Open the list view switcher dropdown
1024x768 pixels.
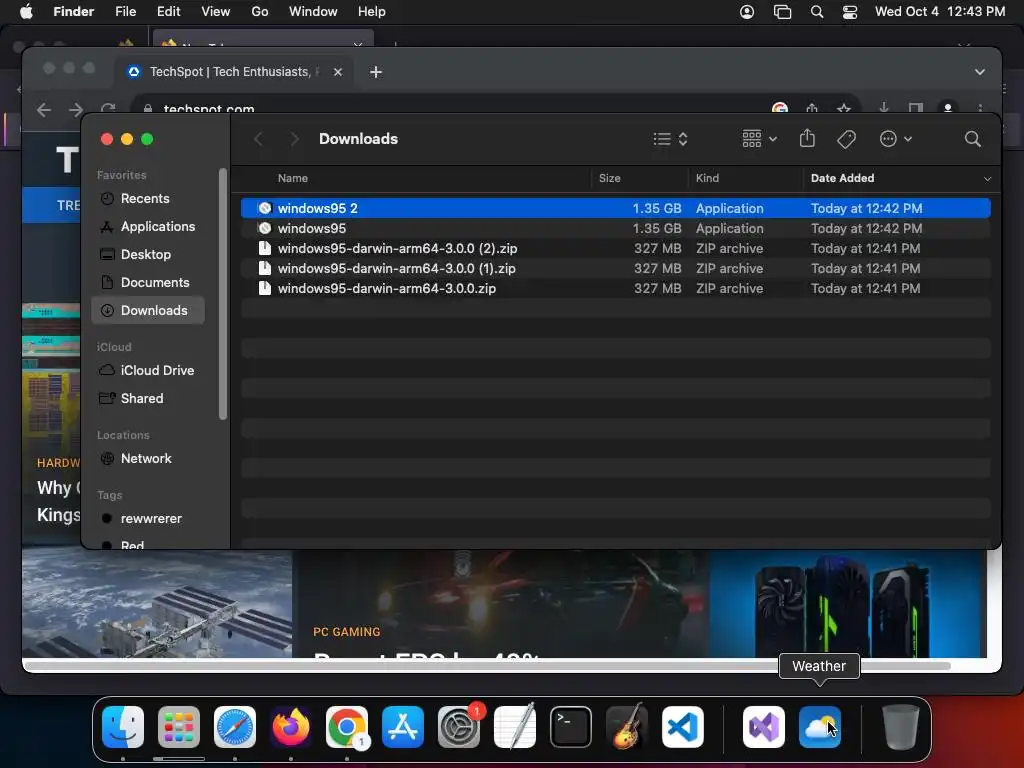point(670,139)
